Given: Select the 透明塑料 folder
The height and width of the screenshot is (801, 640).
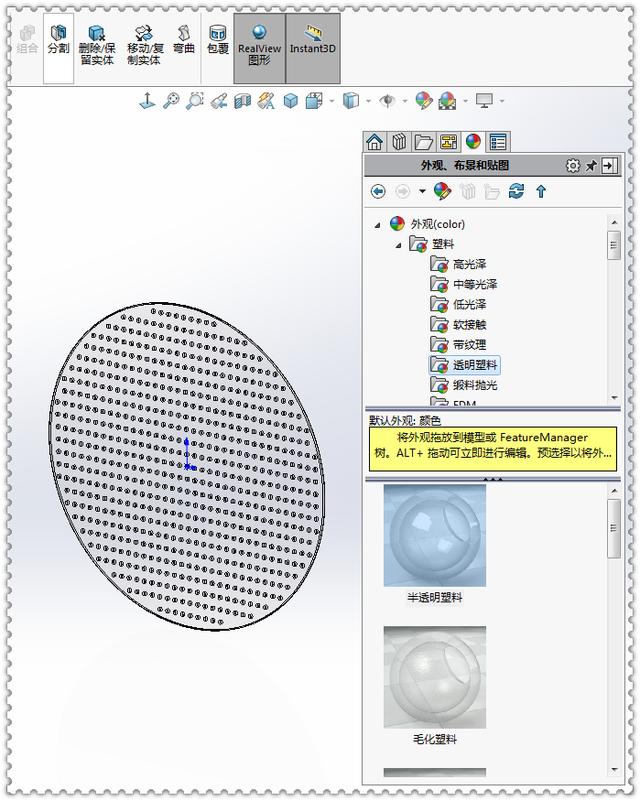Looking at the screenshot, I should tap(464, 365).
